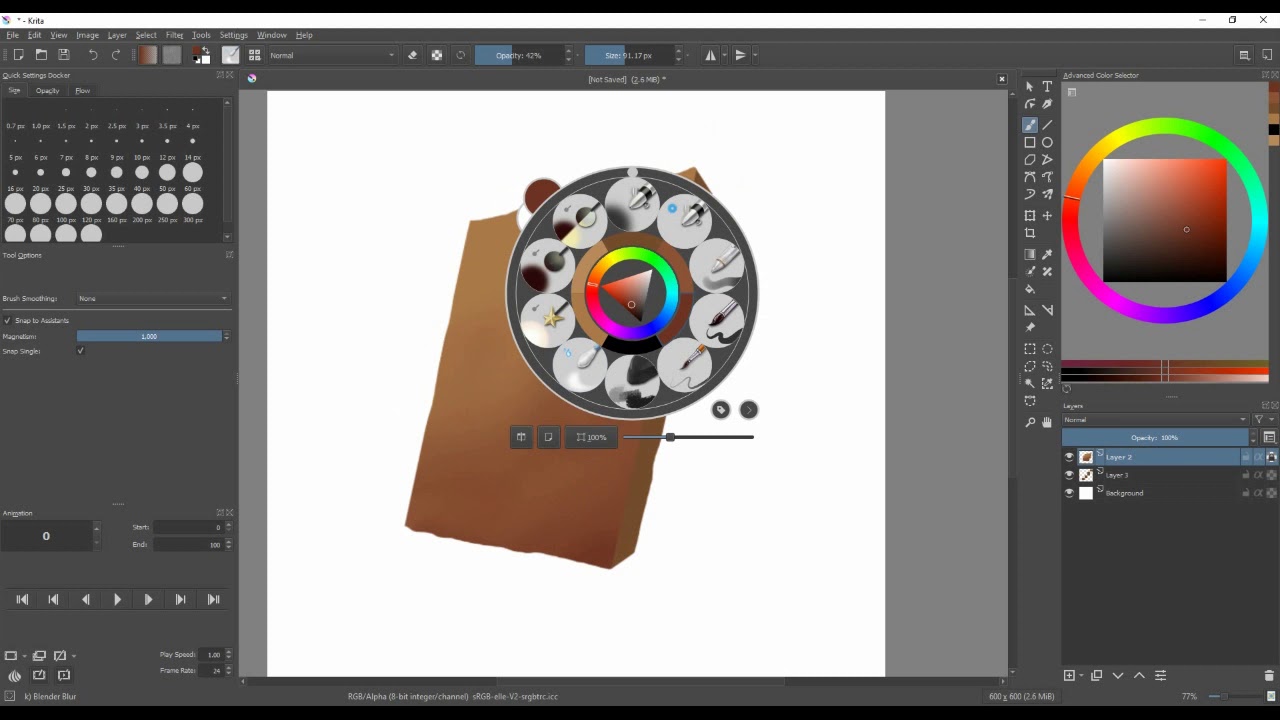Open blending mode Normal dropdown in toolbar
The height and width of the screenshot is (720, 1280).
pyautogui.click(x=332, y=55)
